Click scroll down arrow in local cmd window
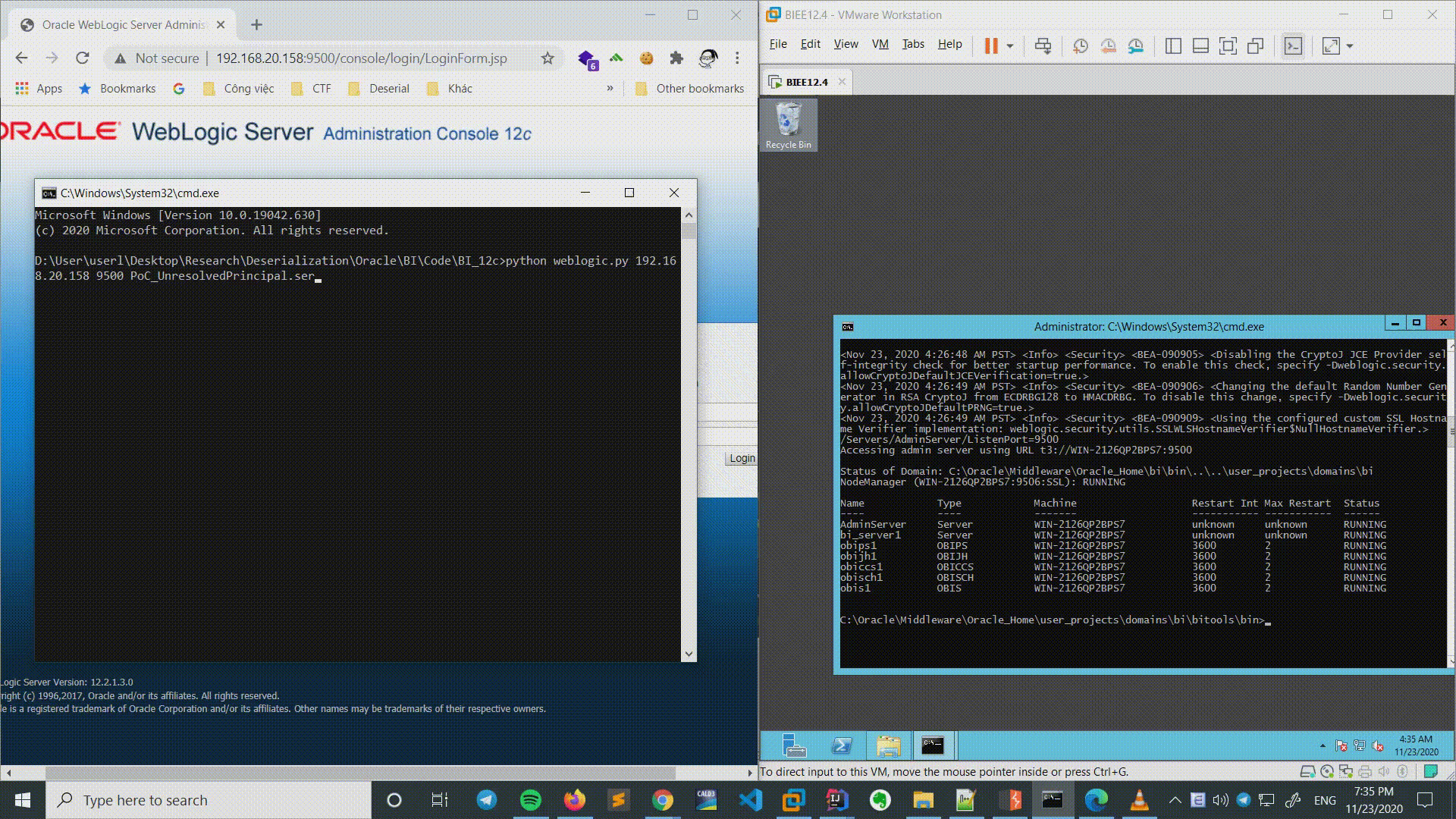The width and height of the screenshot is (1456, 819). tap(689, 654)
